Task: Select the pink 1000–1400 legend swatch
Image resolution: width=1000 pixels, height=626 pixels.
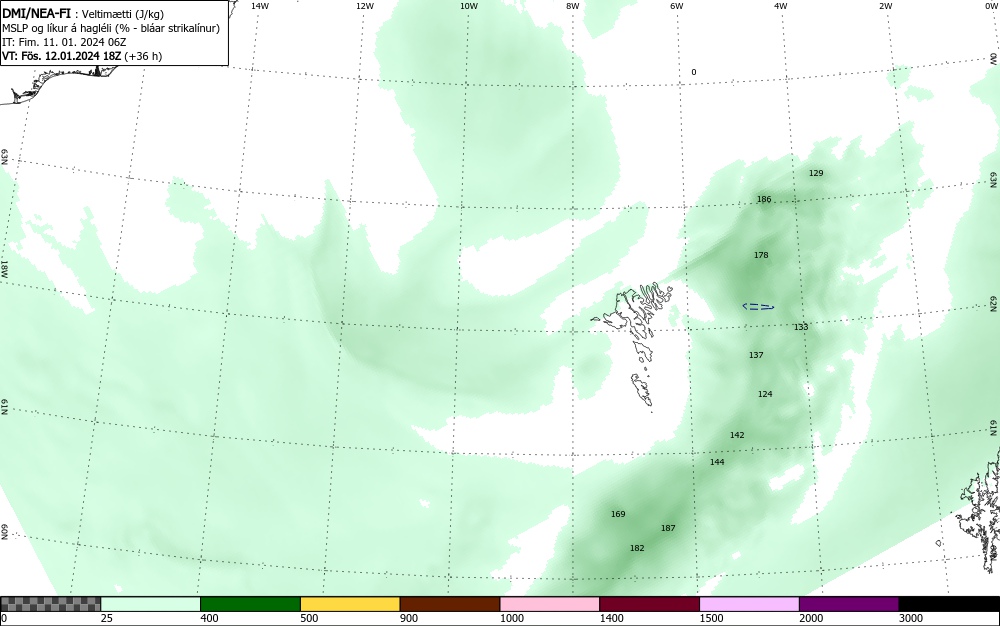Action: [x=550, y=604]
